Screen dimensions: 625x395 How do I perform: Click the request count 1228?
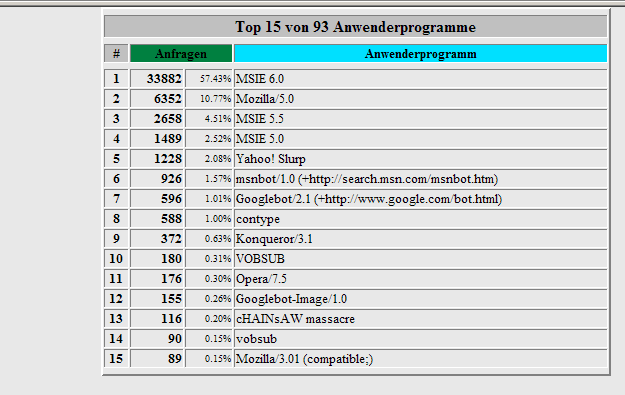[x=168, y=159]
